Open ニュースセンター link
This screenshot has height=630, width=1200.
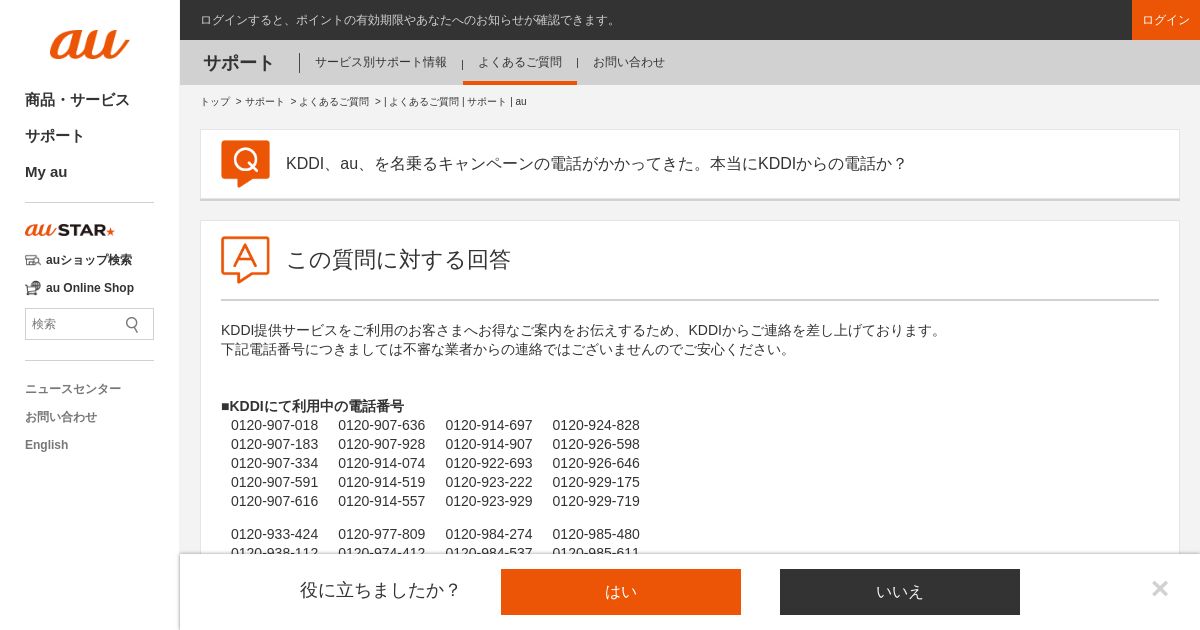[x=73, y=389]
